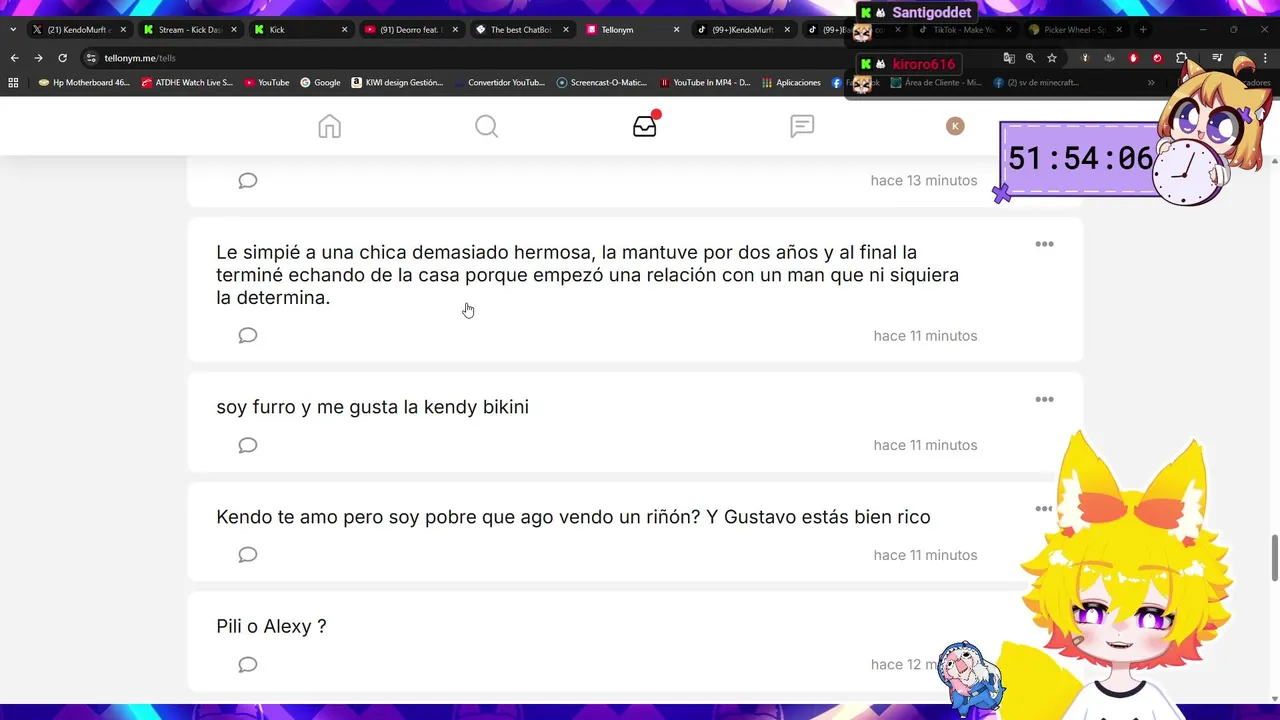Image resolution: width=1280 pixels, height=720 pixels.
Task: Open the ATDHE Watch Live S... bookmark
Action: click(187, 83)
